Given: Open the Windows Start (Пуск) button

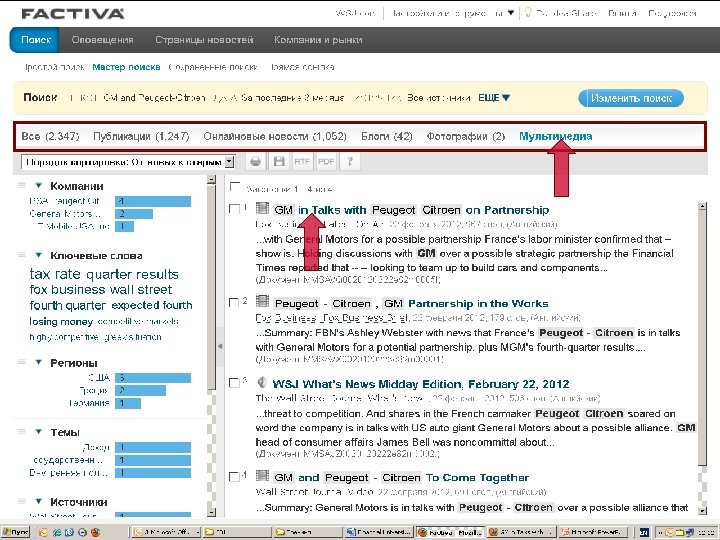Looking at the screenshot, I should [15, 532].
